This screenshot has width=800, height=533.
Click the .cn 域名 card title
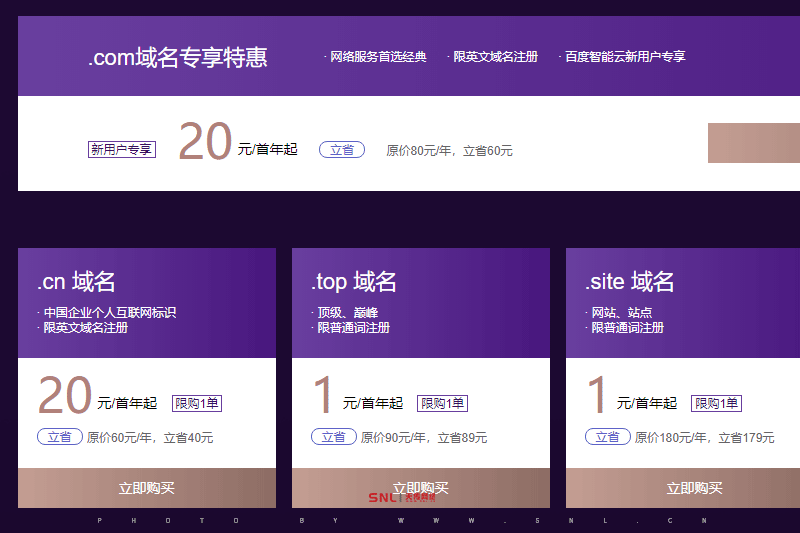point(77,282)
